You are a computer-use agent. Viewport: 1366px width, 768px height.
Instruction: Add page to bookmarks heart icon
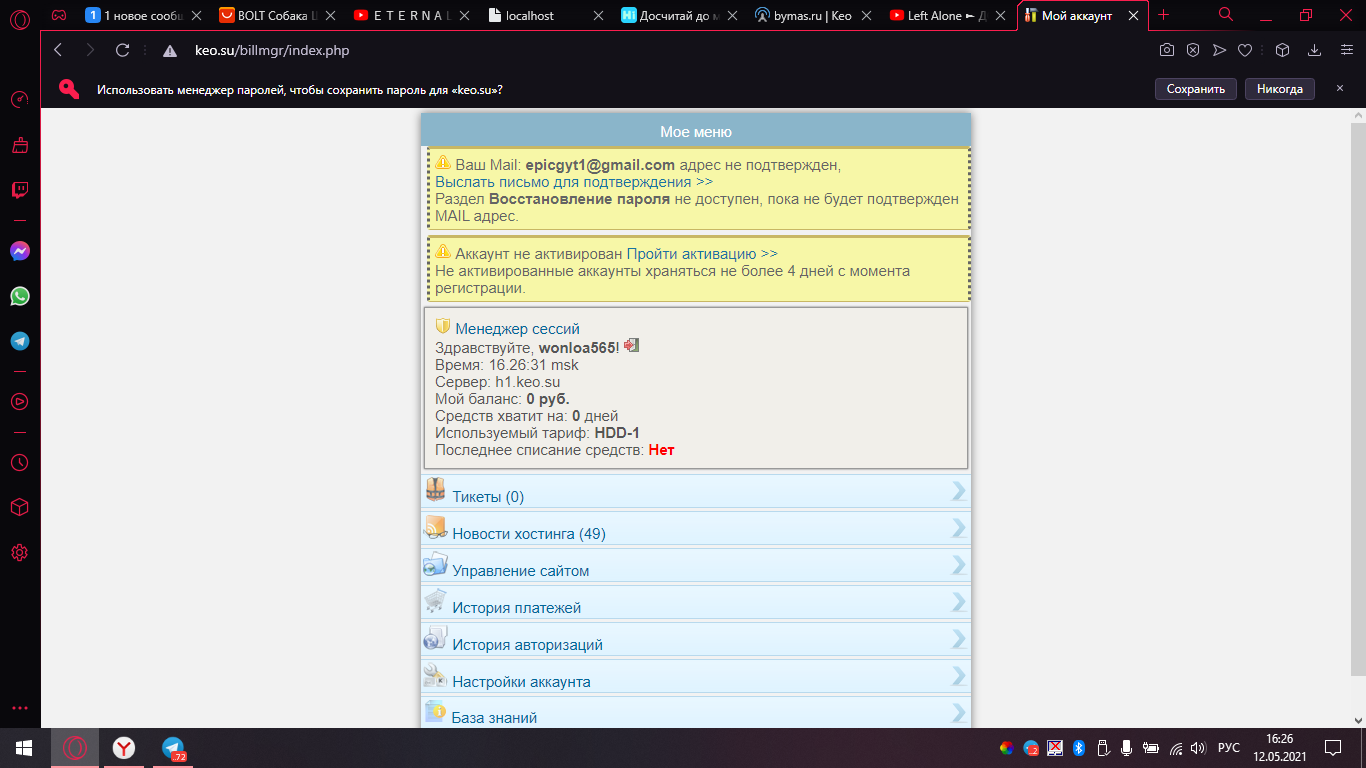click(1245, 50)
